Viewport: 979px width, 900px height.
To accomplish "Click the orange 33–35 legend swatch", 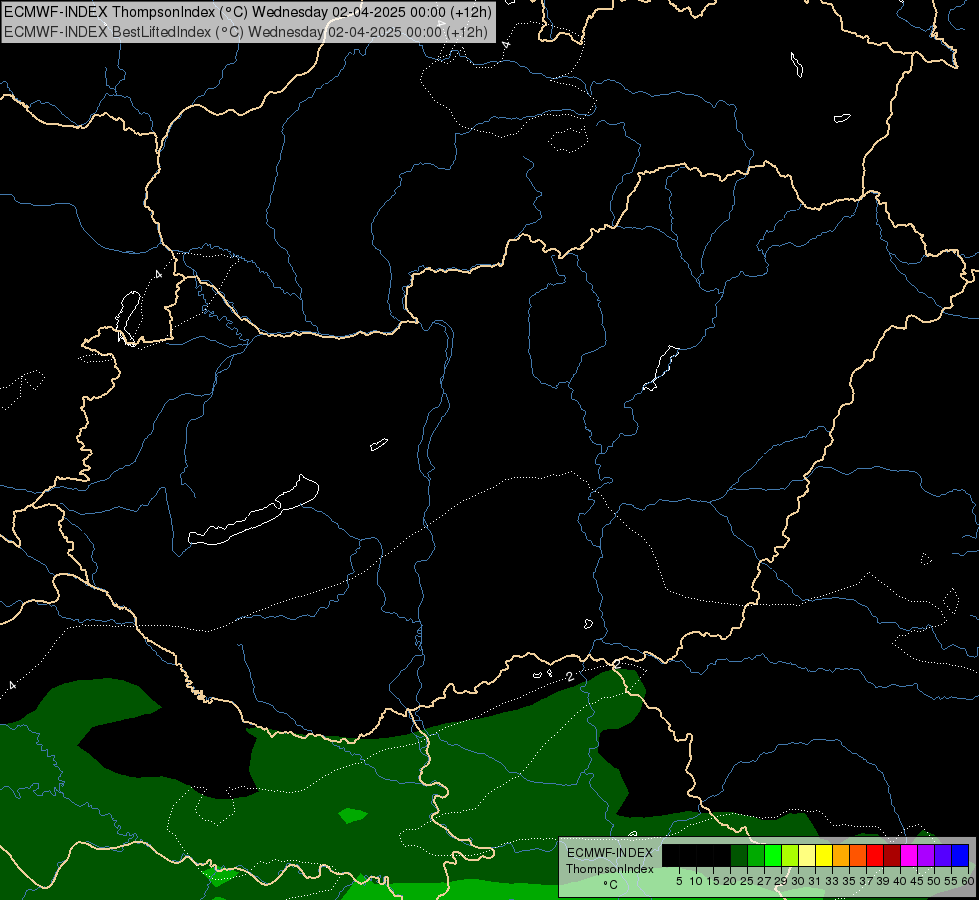I will 841,855.
